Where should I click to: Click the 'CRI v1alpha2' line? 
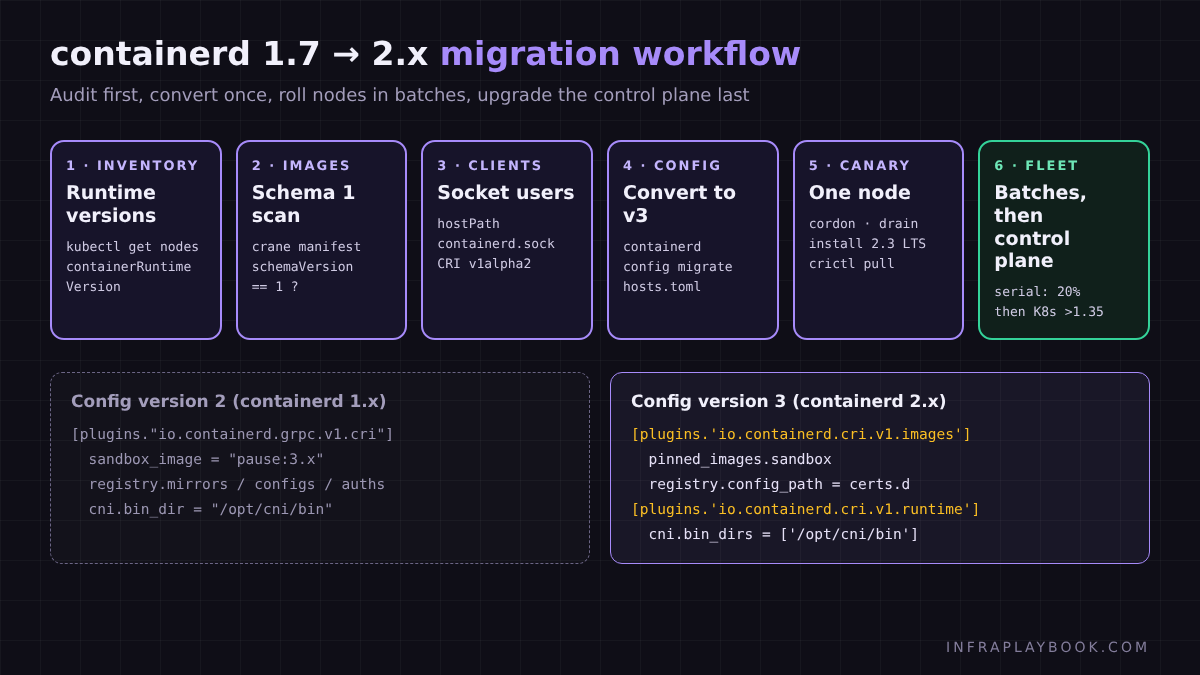[484, 263]
